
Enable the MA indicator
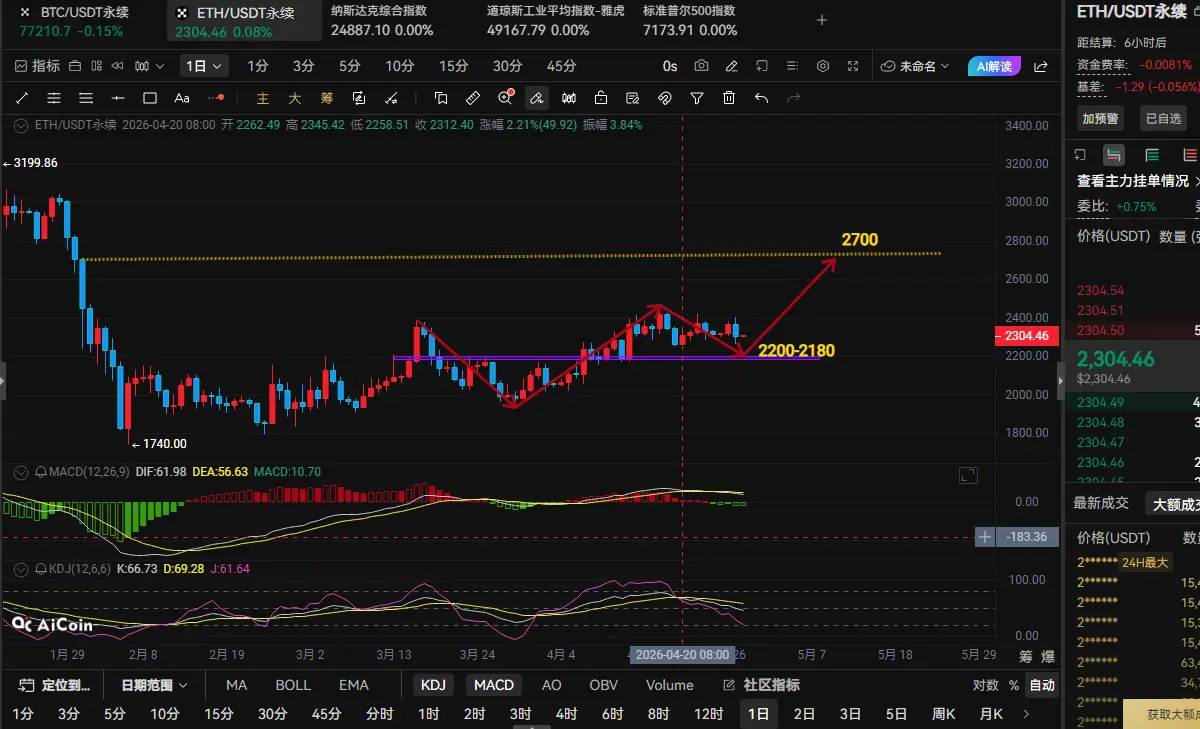pos(237,685)
